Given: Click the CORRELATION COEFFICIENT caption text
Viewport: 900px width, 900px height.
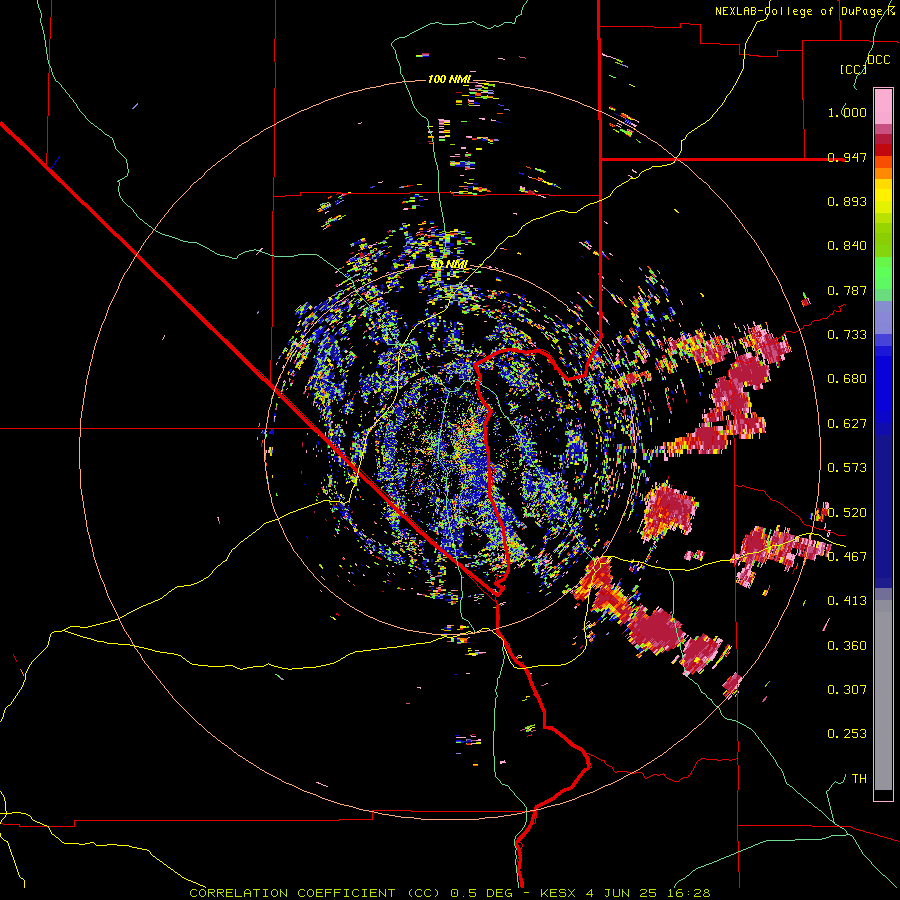Looking at the screenshot, I should 292,893.
